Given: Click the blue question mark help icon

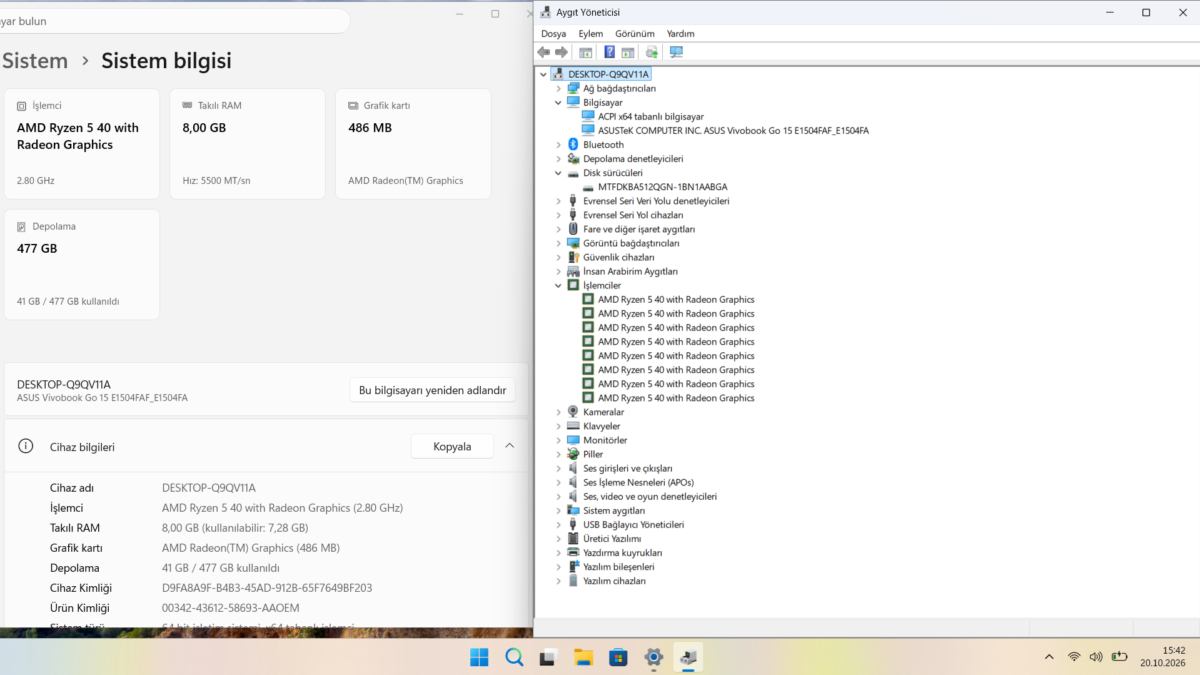Looking at the screenshot, I should 609,52.
